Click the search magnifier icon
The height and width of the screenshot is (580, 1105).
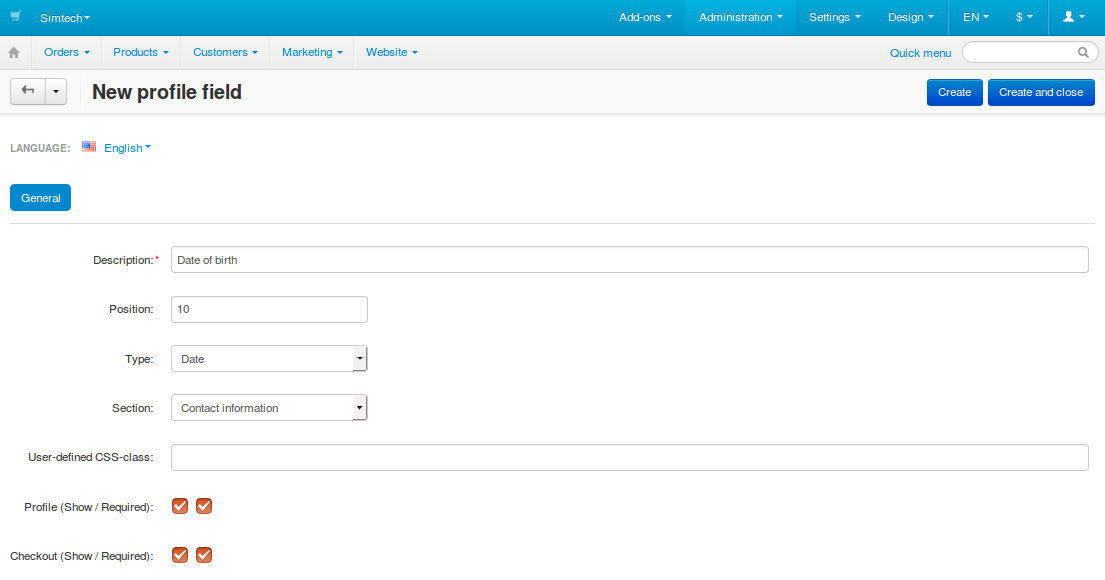click(1083, 52)
